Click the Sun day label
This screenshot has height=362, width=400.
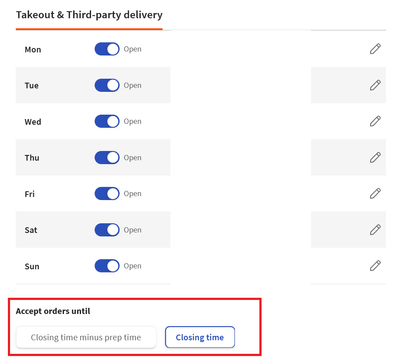click(32, 266)
